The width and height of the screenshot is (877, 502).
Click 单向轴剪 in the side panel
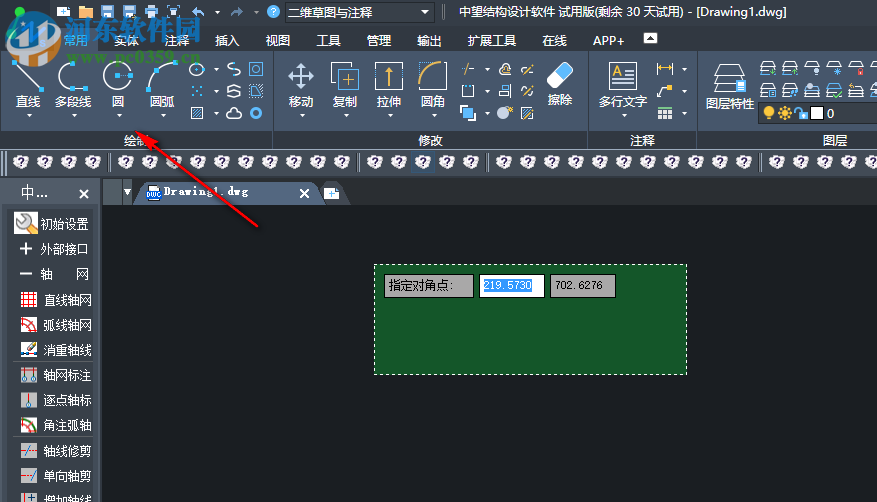pos(56,476)
